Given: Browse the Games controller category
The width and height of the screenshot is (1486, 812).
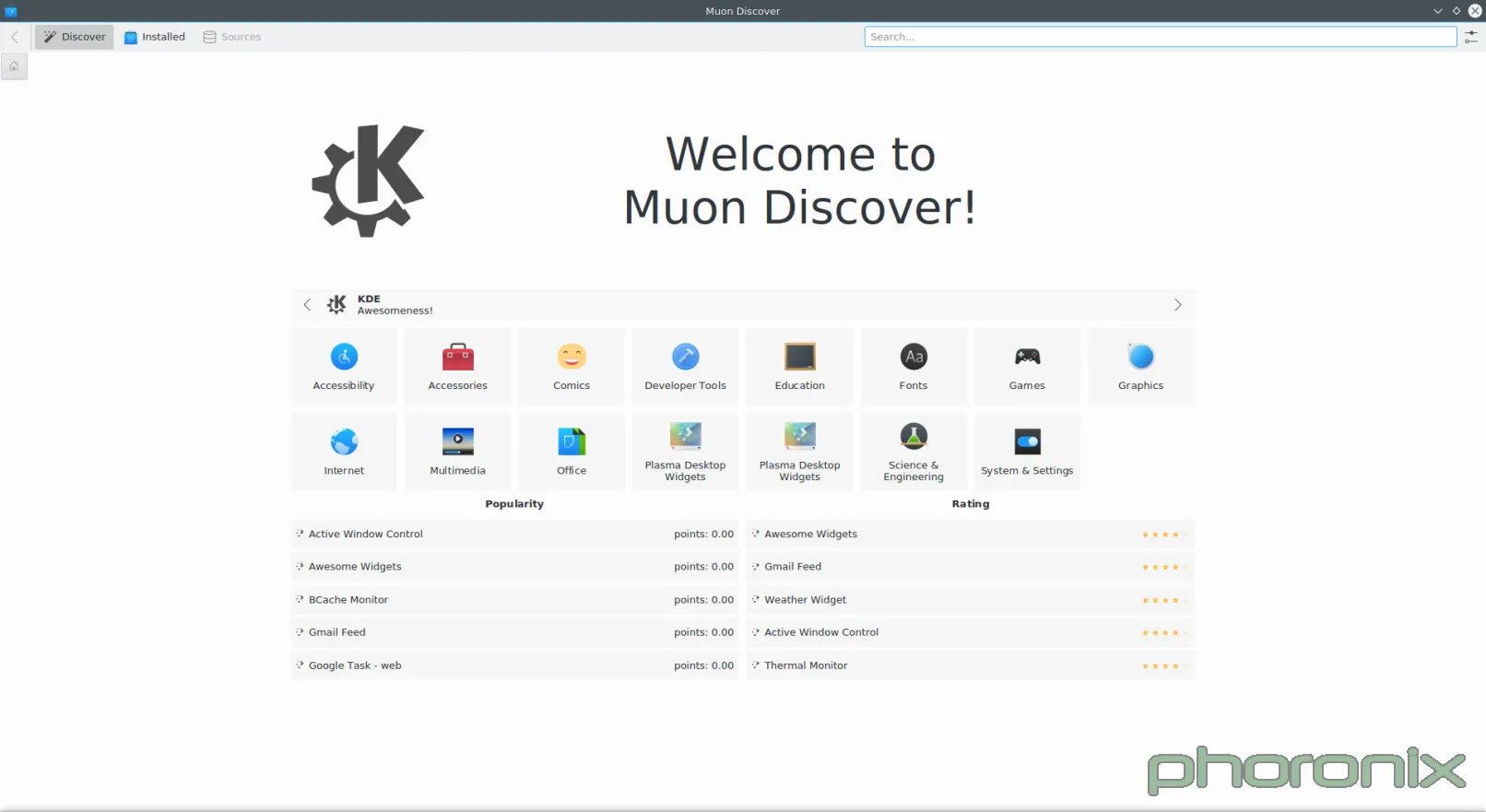Looking at the screenshot, I should click(x=1027, y=366).
